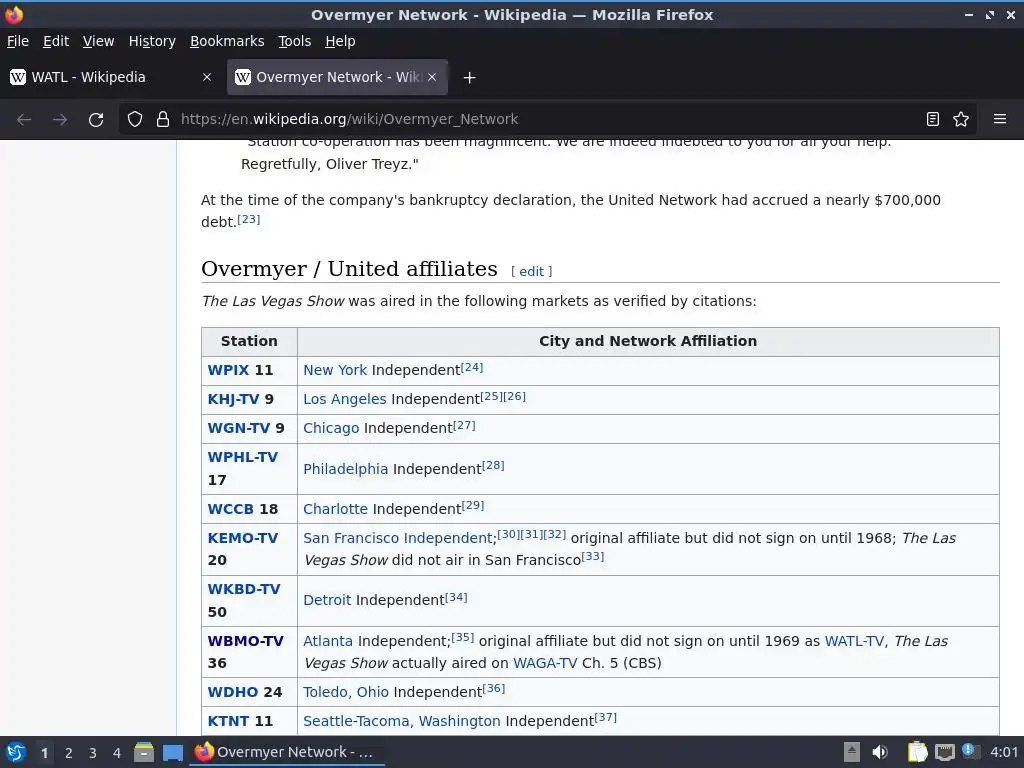Close the Overmyer Network tab
1024x768 pixels.
pyautogui.click(x=432, y=77)
